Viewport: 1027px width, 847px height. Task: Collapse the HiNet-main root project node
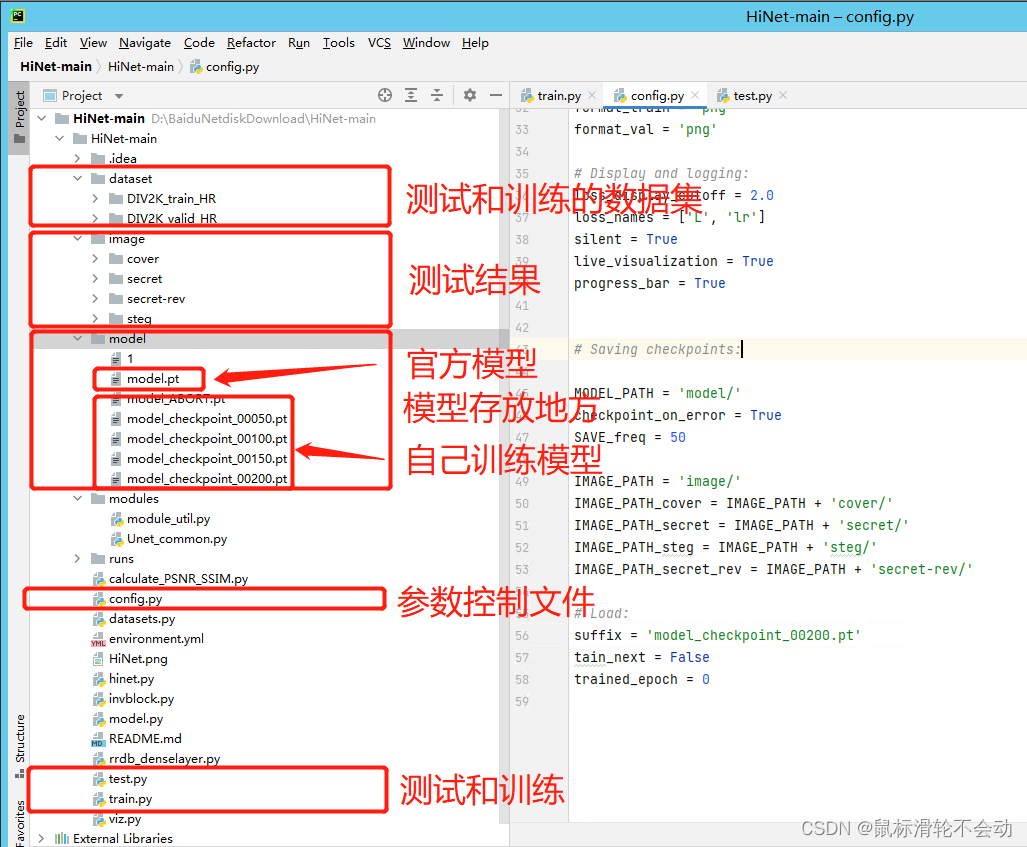click(x=42, y=119)
